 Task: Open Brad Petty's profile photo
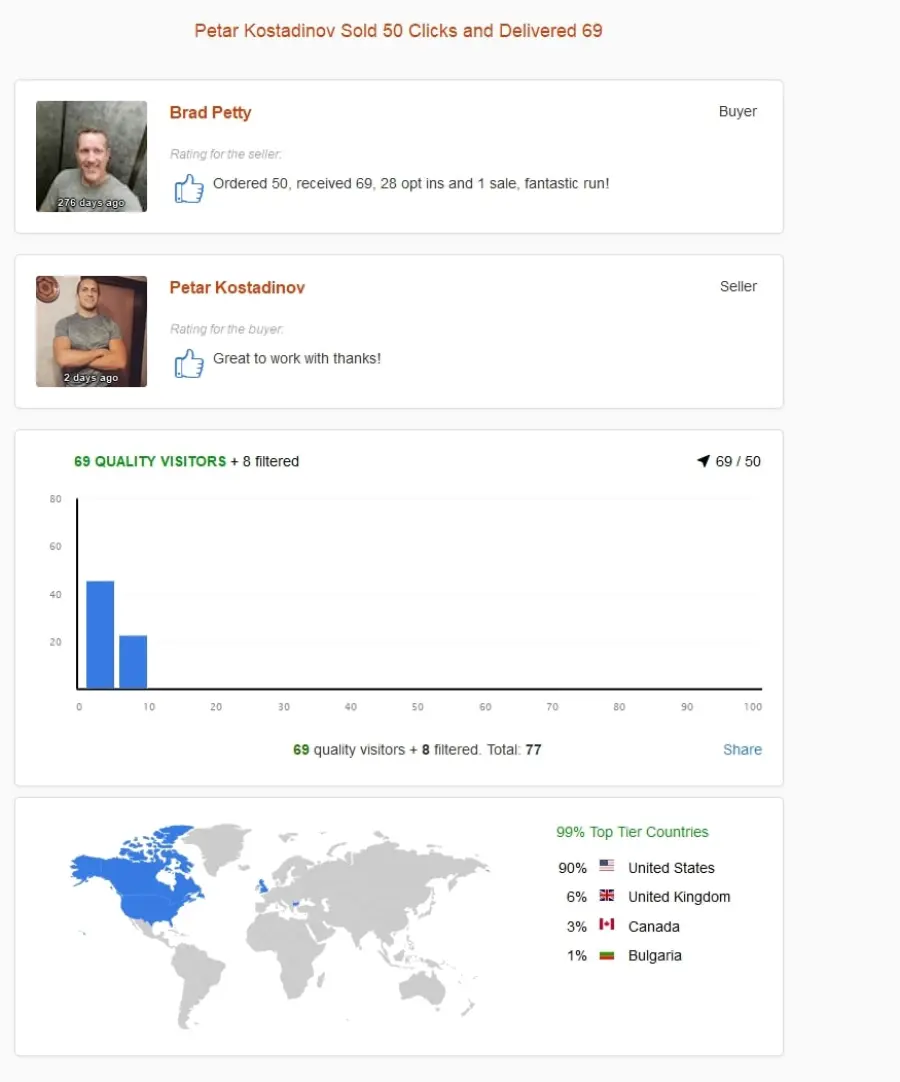tap(91, 157)
